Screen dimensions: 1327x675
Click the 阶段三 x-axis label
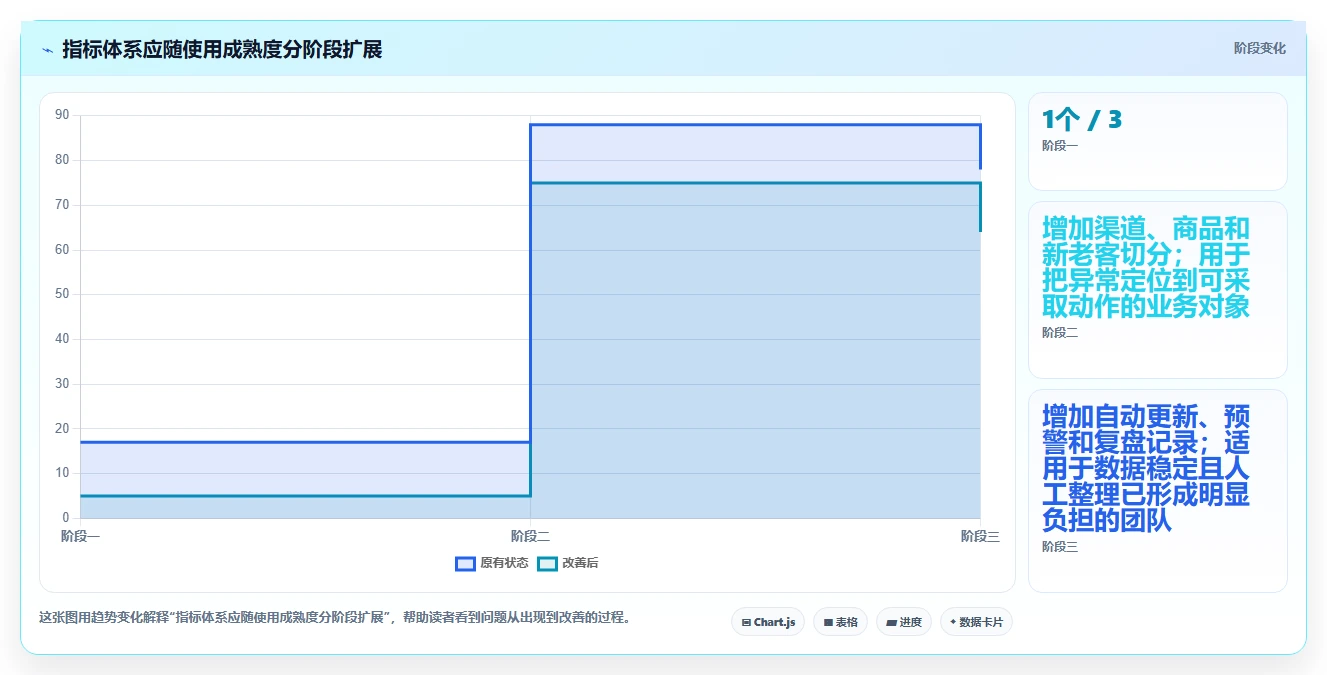(980, 537)
